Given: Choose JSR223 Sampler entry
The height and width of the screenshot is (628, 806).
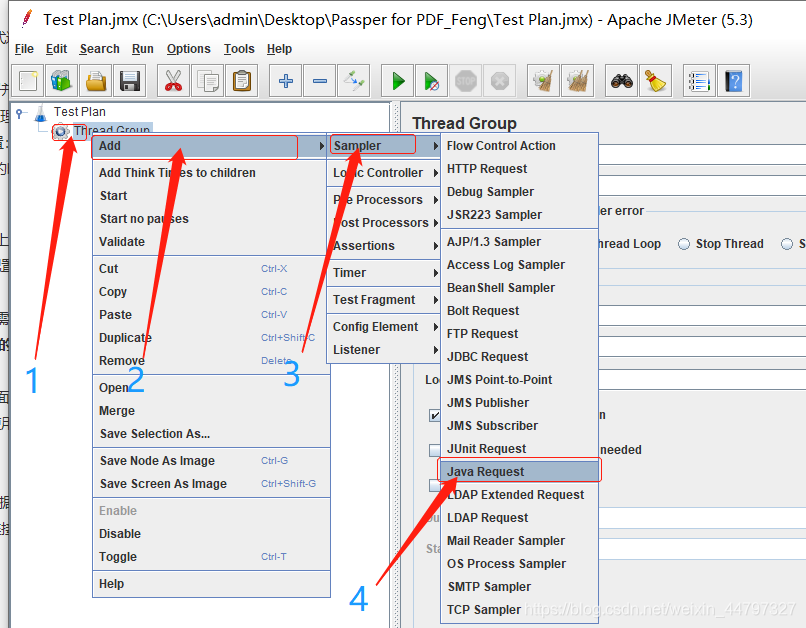Looking at the screenshot, I should tap(520, 215).
